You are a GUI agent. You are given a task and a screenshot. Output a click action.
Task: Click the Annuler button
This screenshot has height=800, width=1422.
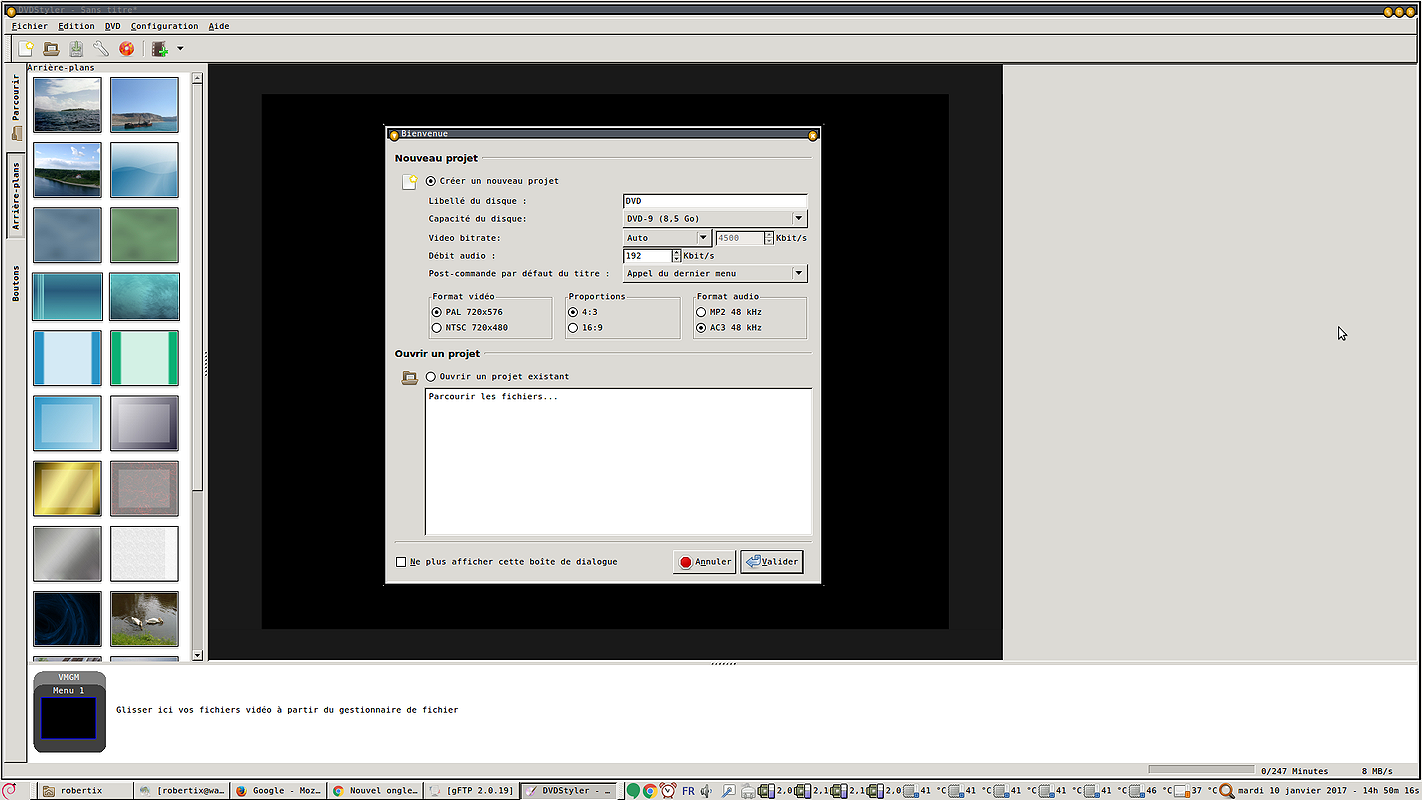click(x=704, y=562)
